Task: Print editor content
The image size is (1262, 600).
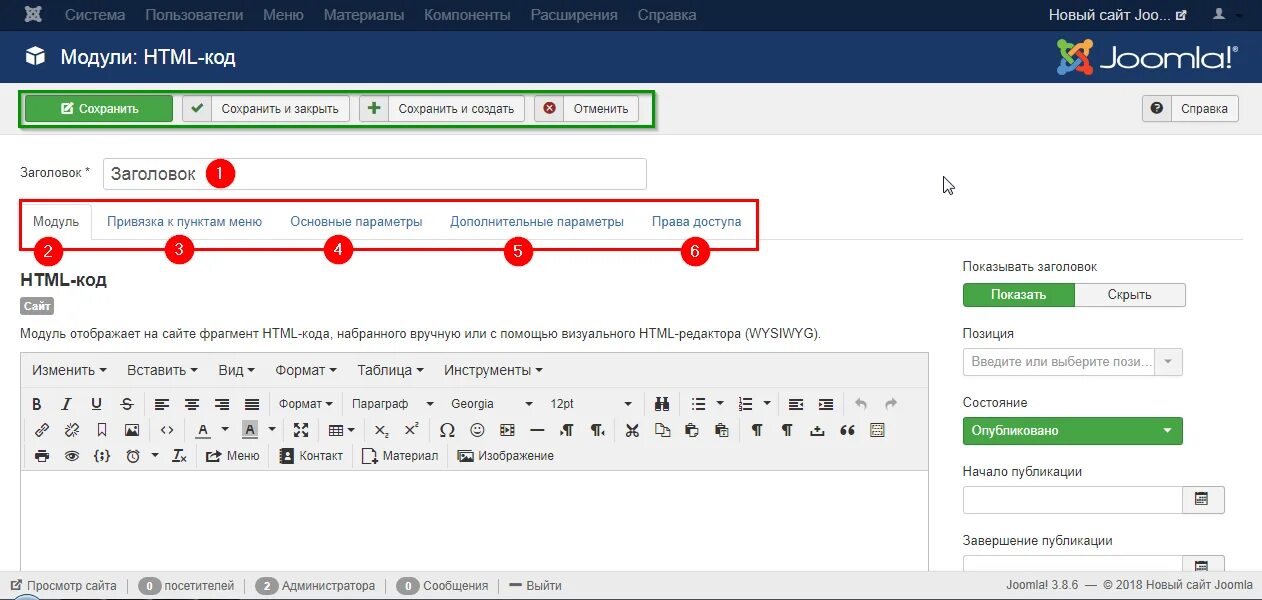Action: (41, 456)
